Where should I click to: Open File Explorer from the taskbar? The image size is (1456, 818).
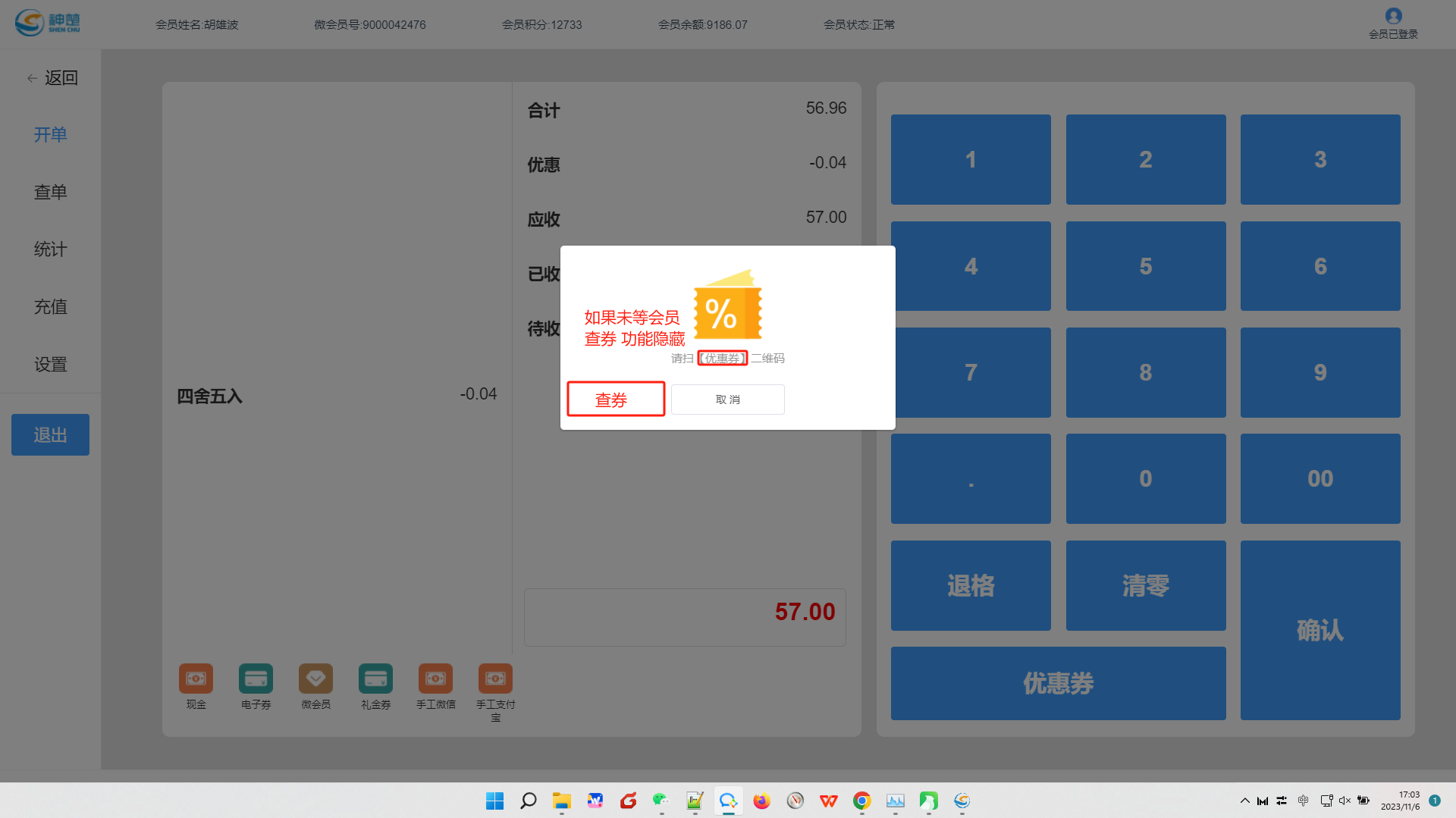tap(562, 801)
